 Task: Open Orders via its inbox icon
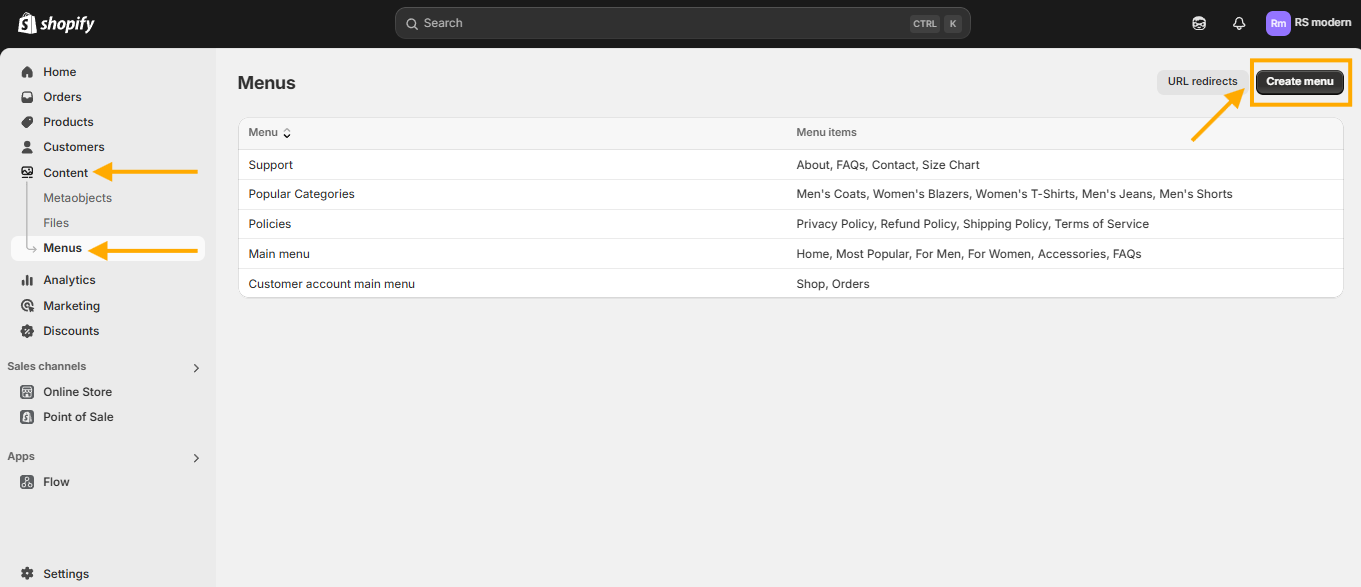pos(27,97)
